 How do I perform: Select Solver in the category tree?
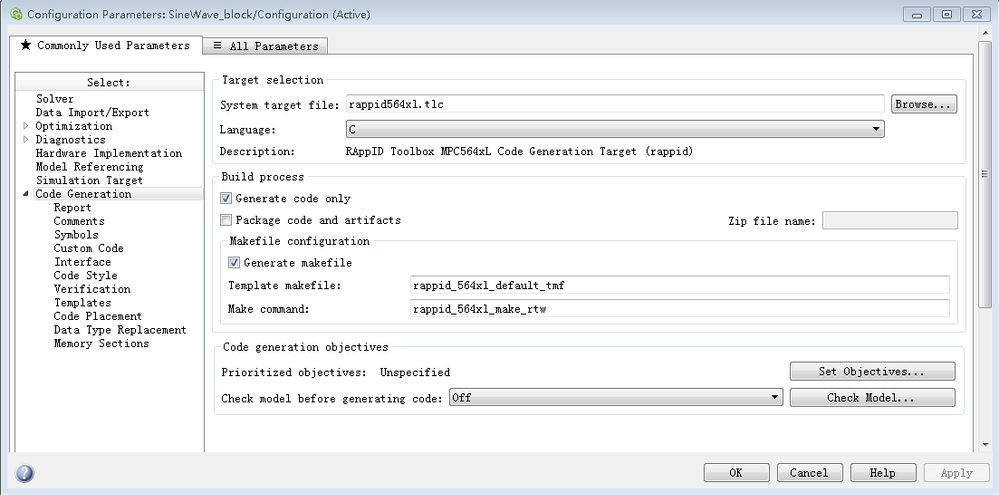(55, 99)
